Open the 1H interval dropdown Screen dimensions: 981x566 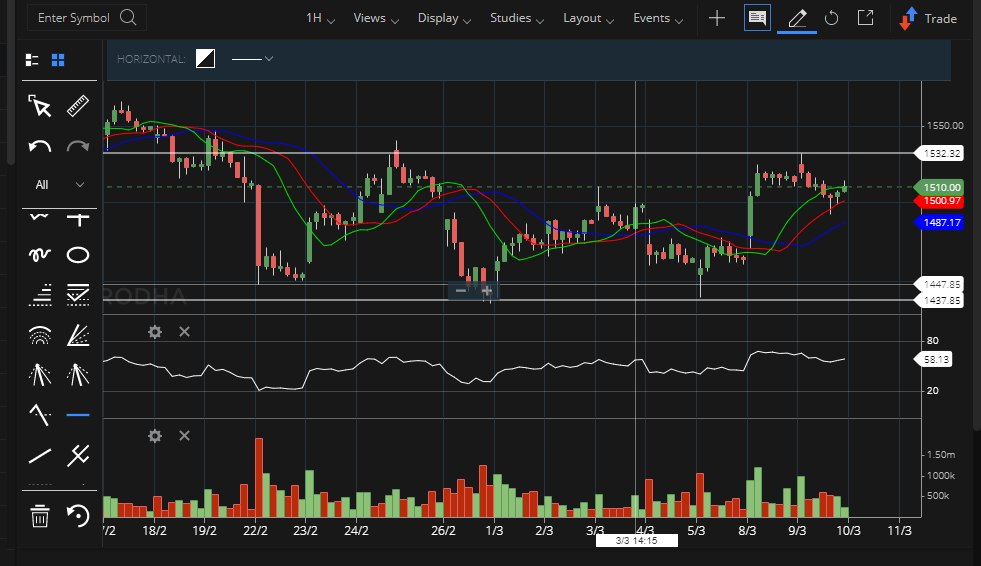[x=320, y=18]
